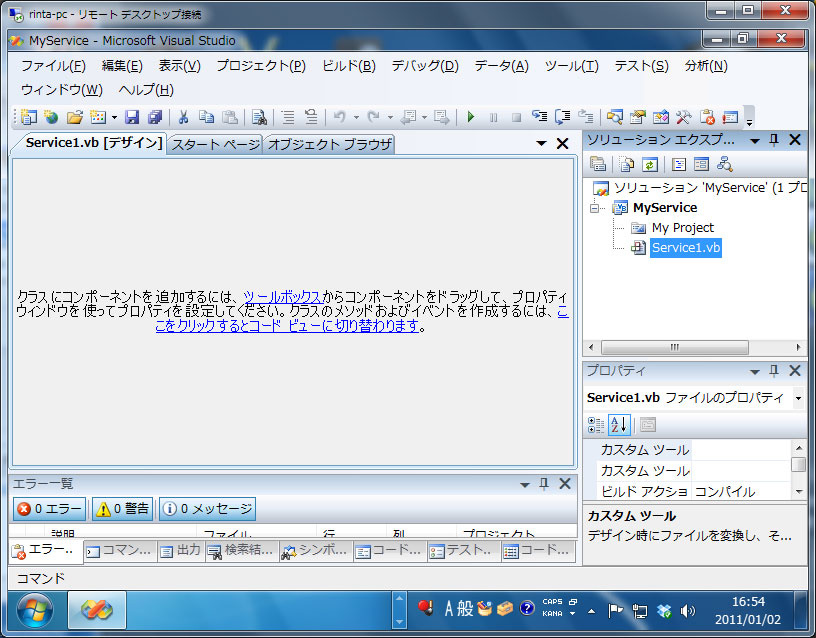Toggle the 0 警告 warnings filter
The image size is (816, 638).
point(122,508)
